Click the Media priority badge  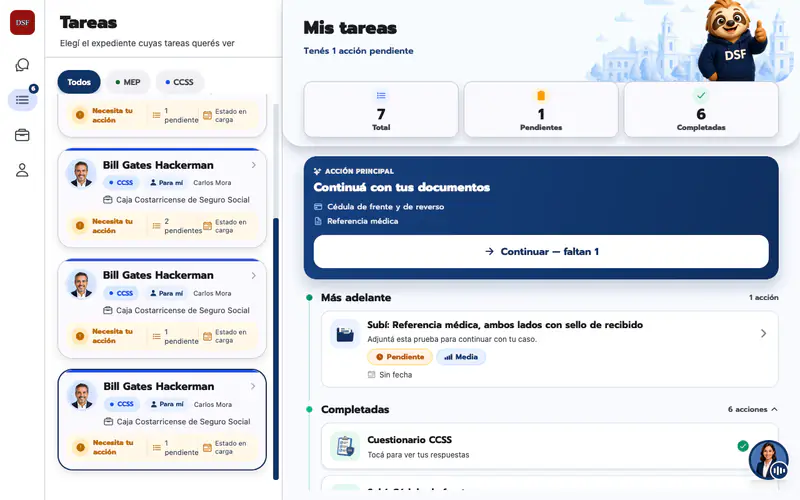coord(461,357)
